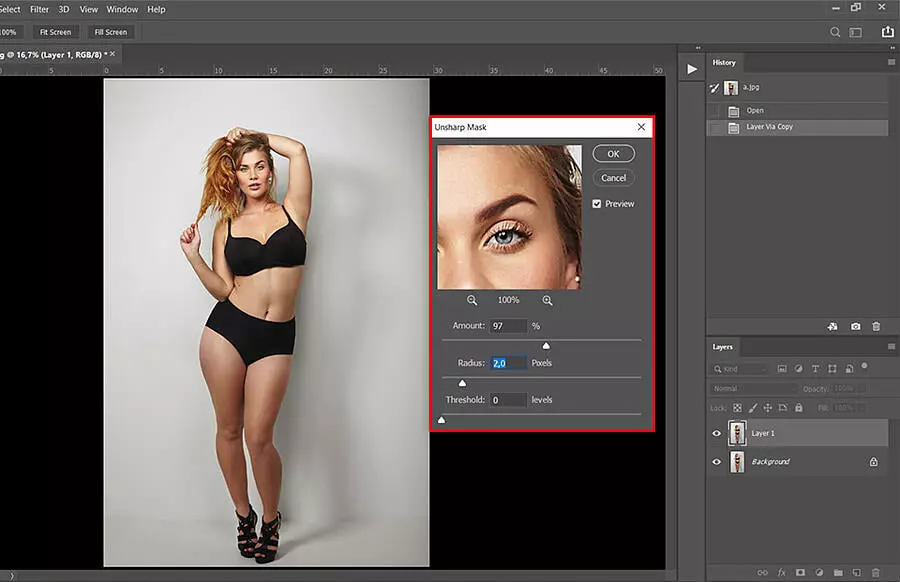Delete the current layer

click(876, 572)
